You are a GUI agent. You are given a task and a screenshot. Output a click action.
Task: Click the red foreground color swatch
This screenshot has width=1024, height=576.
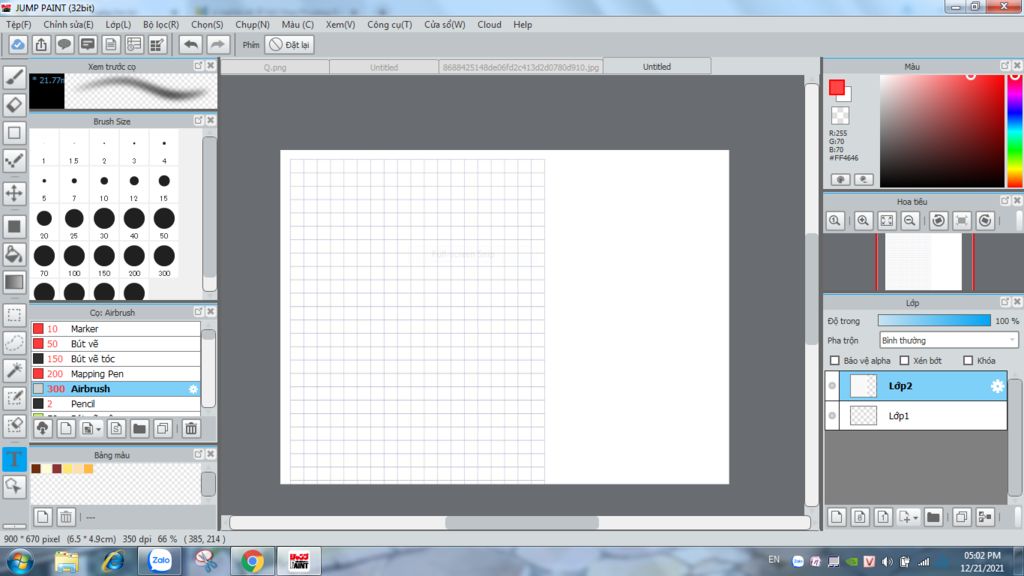[837, 88]
